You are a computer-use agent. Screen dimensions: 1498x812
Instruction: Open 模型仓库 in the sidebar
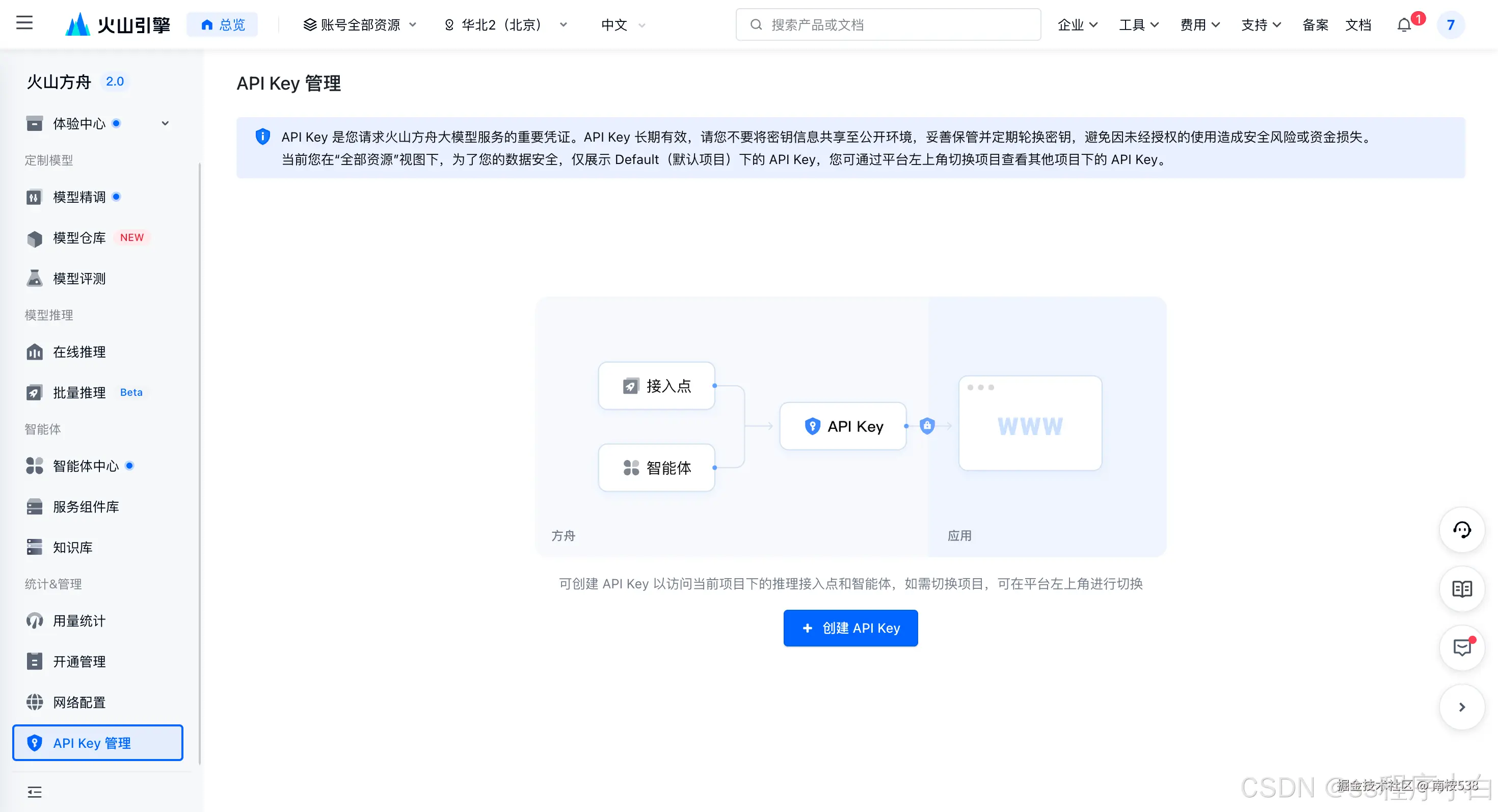click(79, 238)
